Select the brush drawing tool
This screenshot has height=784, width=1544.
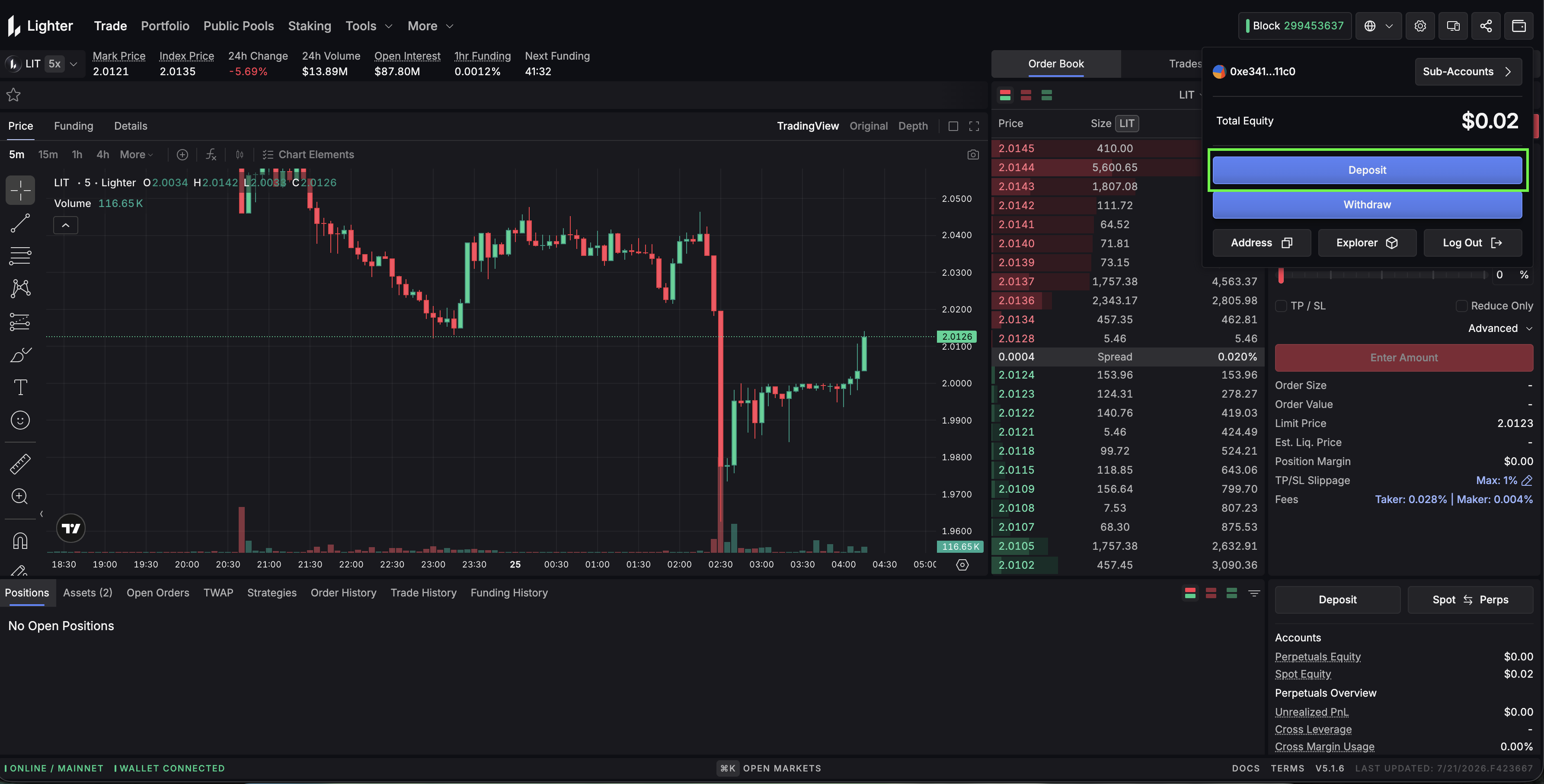pos(20,354)
